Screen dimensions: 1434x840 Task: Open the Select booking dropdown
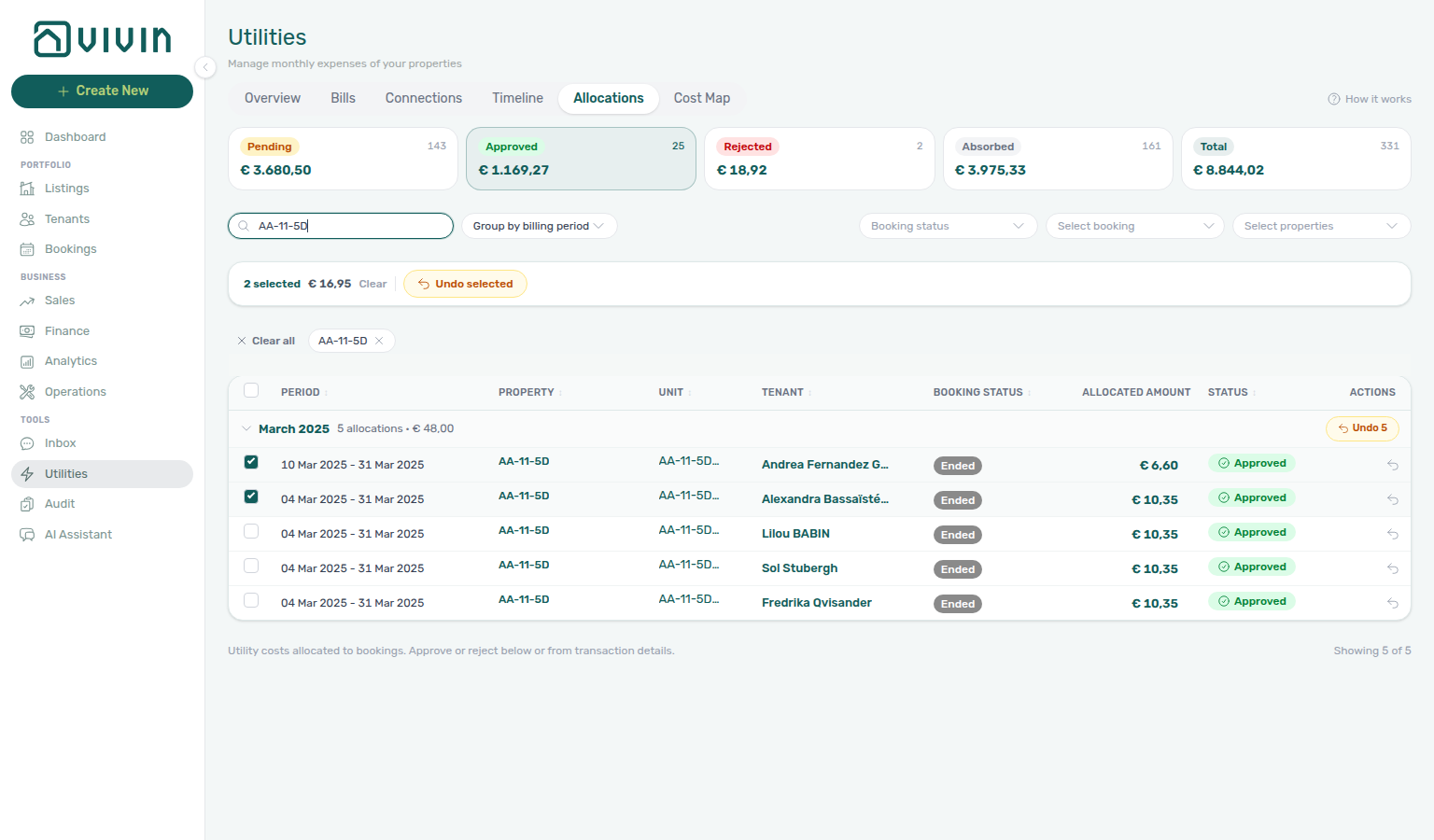1134,226
